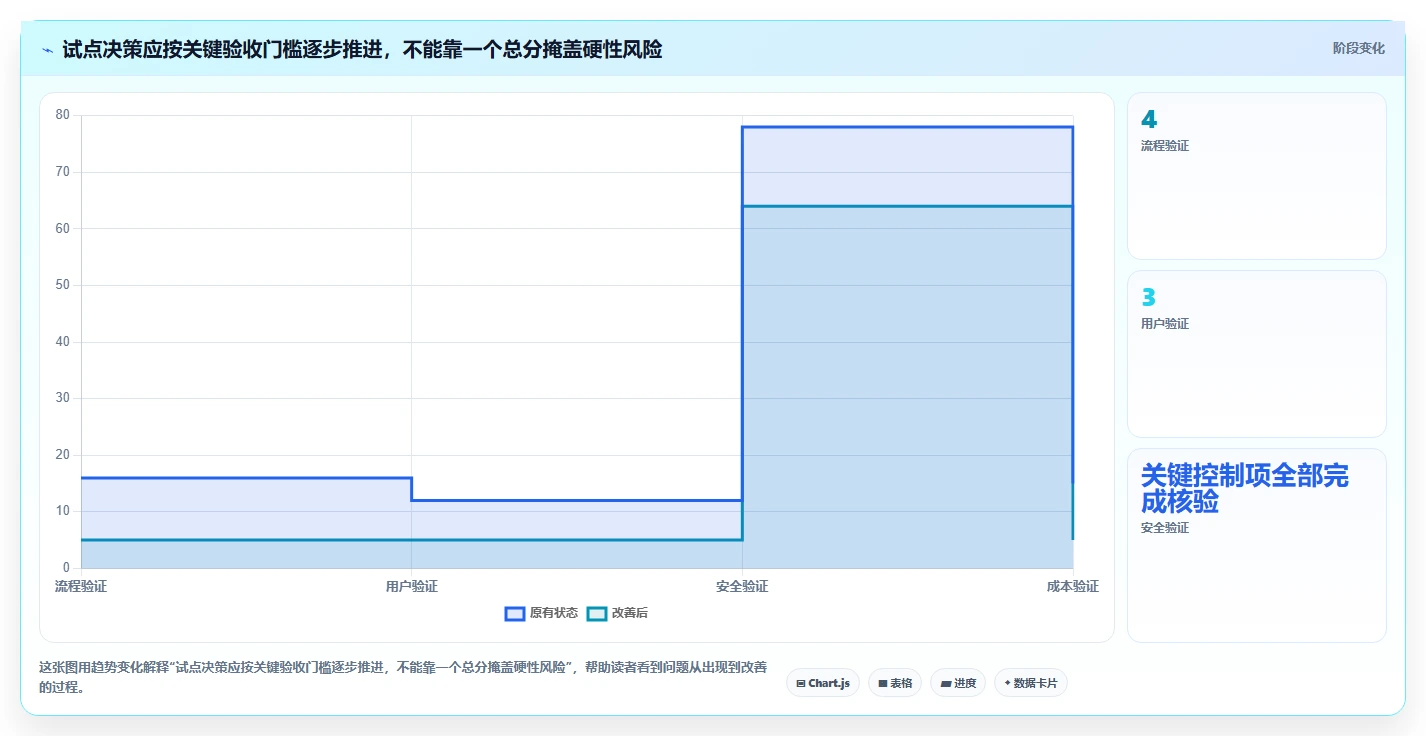This screenshot has height=736, width=1426.
Task: Click the number 3 in second card
Action: [x=1149, y=298]
